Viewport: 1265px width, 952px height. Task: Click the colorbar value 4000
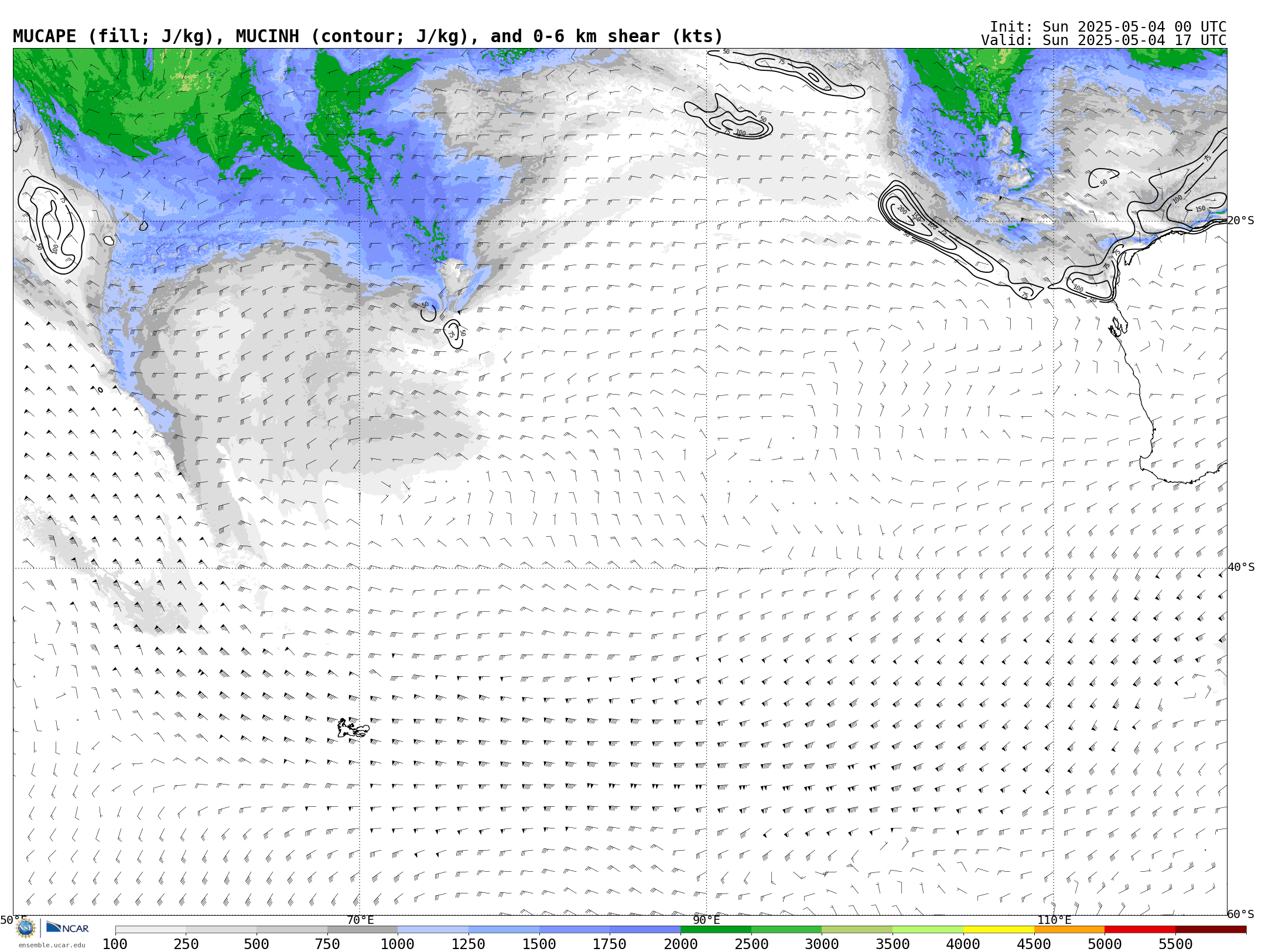[x=963, y=944]
